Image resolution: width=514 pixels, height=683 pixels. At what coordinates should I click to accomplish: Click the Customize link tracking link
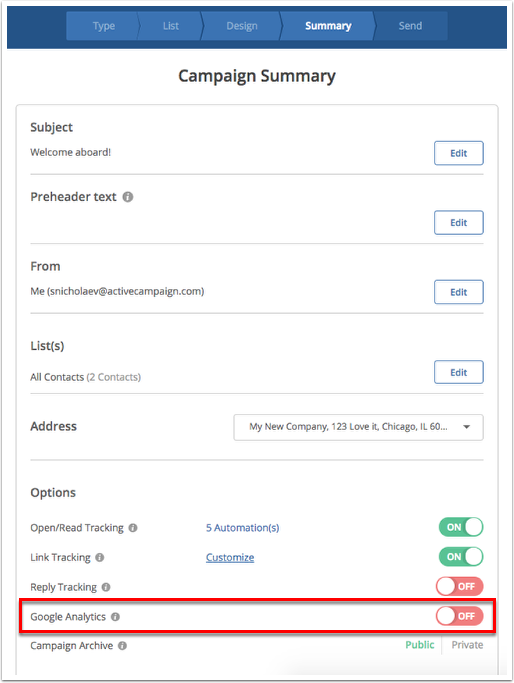tap(230, 558)
